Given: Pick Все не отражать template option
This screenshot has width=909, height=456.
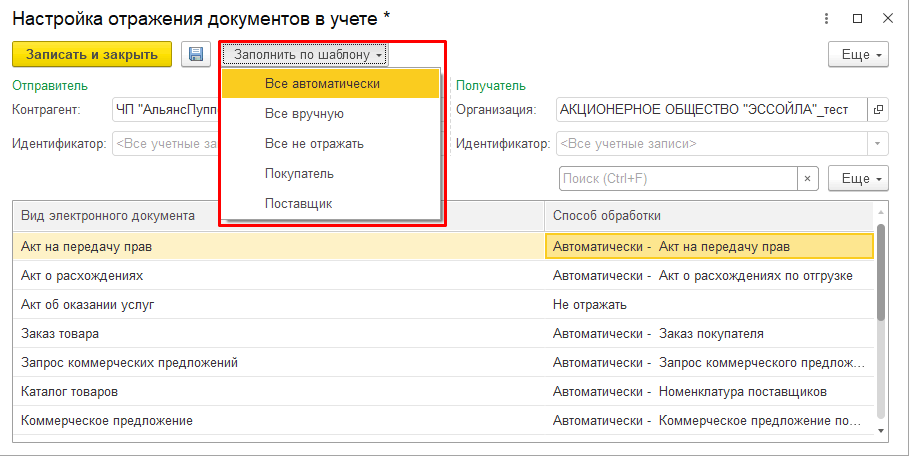Looking at the screenshot, I should [x=314, y=144].
